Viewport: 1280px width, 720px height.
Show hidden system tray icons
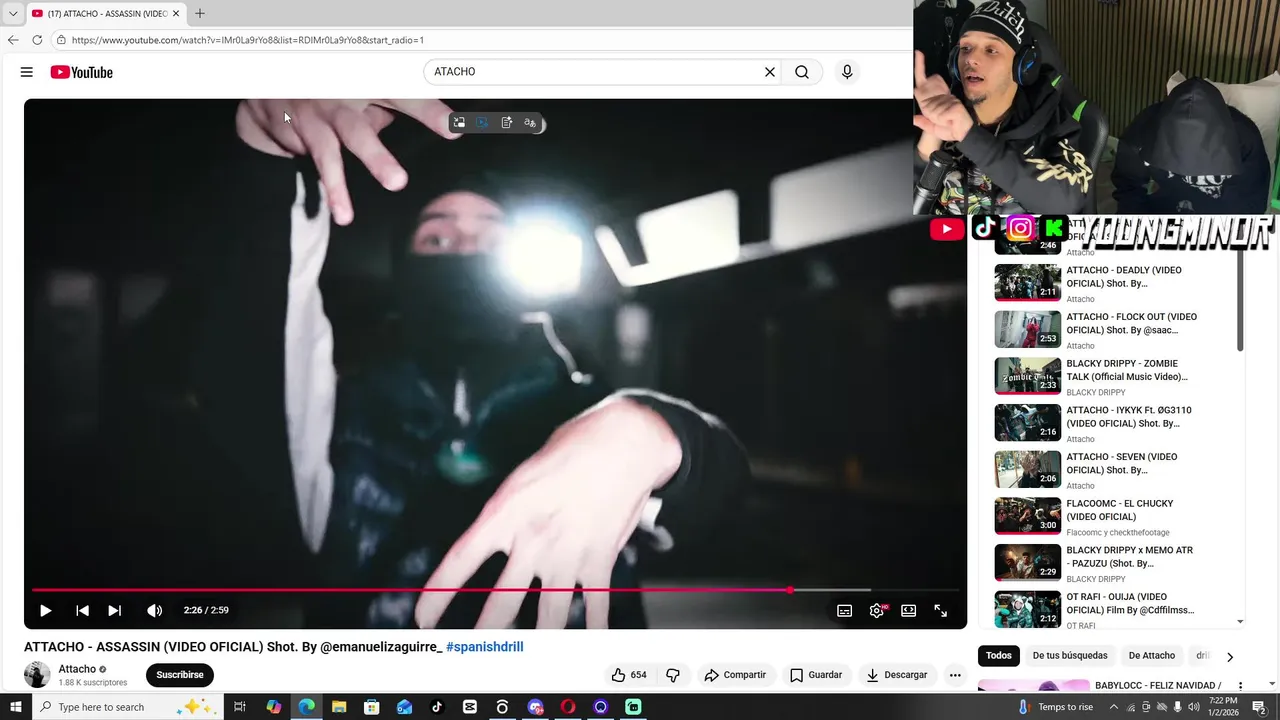click(1114, 707)
